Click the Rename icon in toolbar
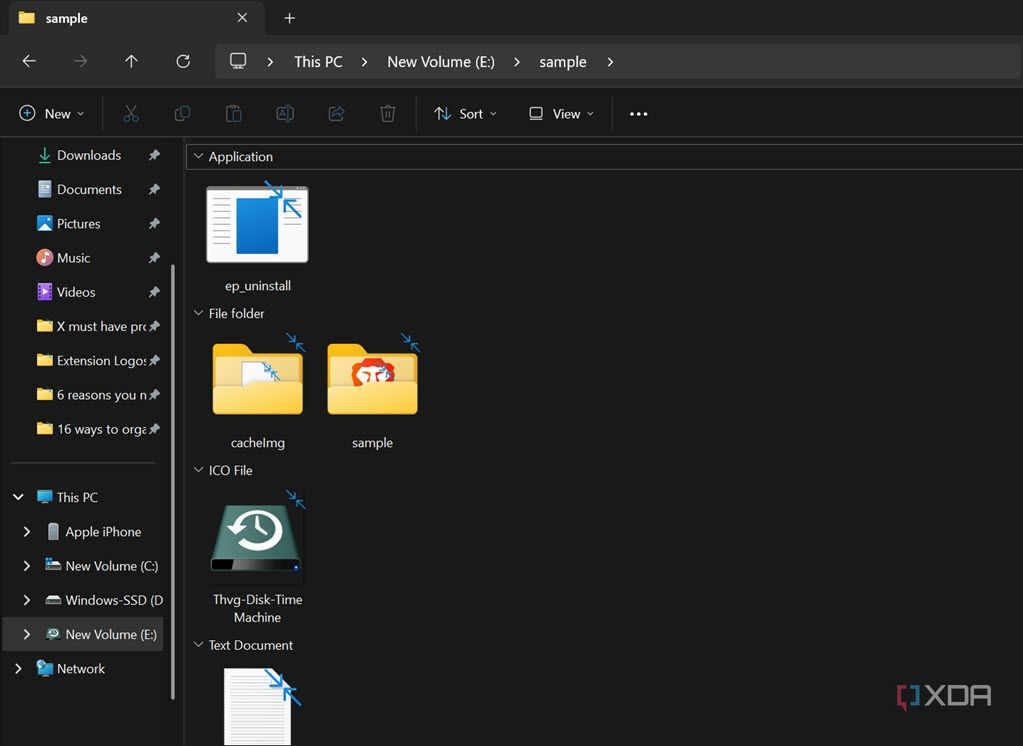Viewport: 1023px width, 746px height. point(285,114)
